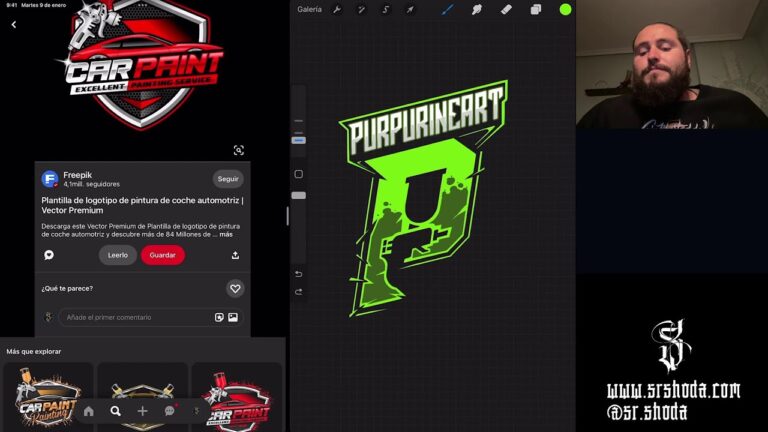Attach a photo to the comment
Screen dimensions: 768x432
(x=233, y=317)
